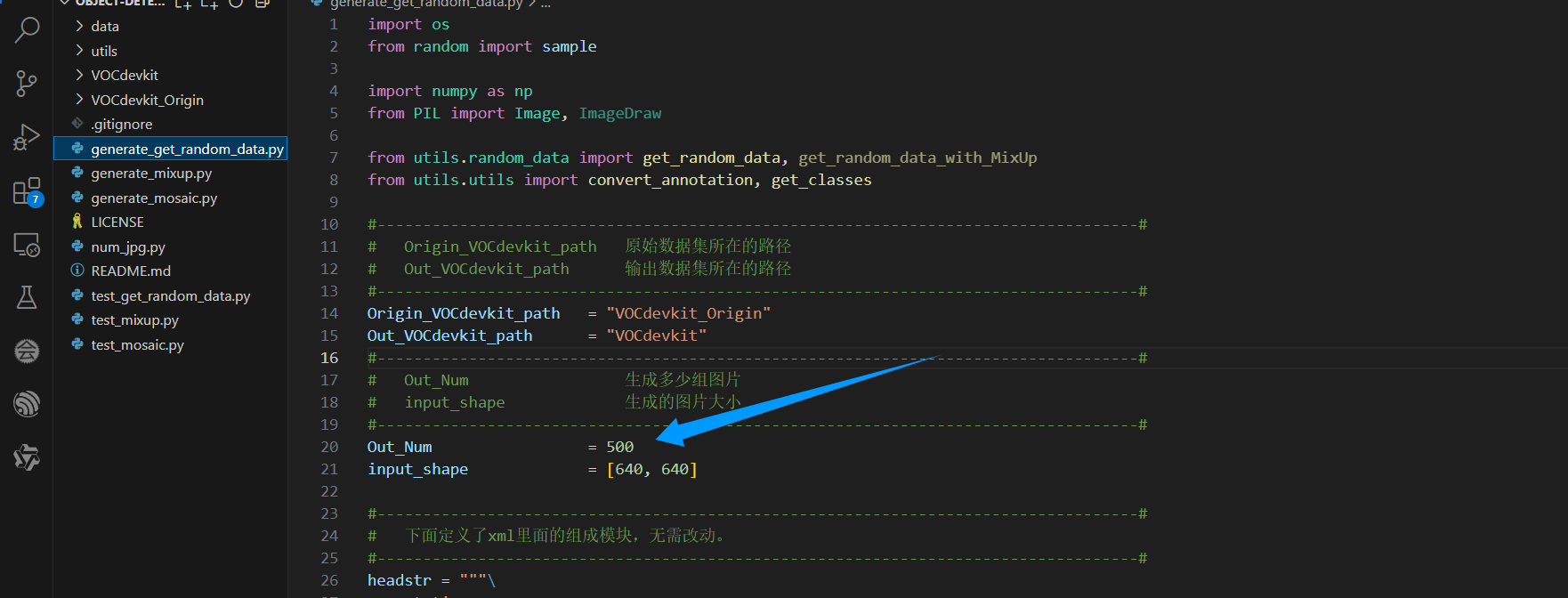The image size is (1568, 598).
Task: Click the "VOCdevkit_Origin" string on line 14
Action: click(689, 313)
